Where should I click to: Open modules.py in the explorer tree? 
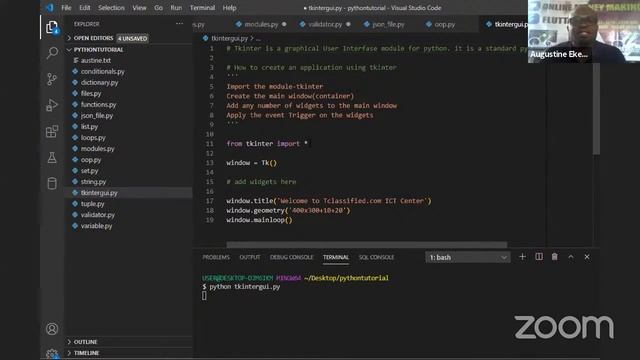(129, 149)
